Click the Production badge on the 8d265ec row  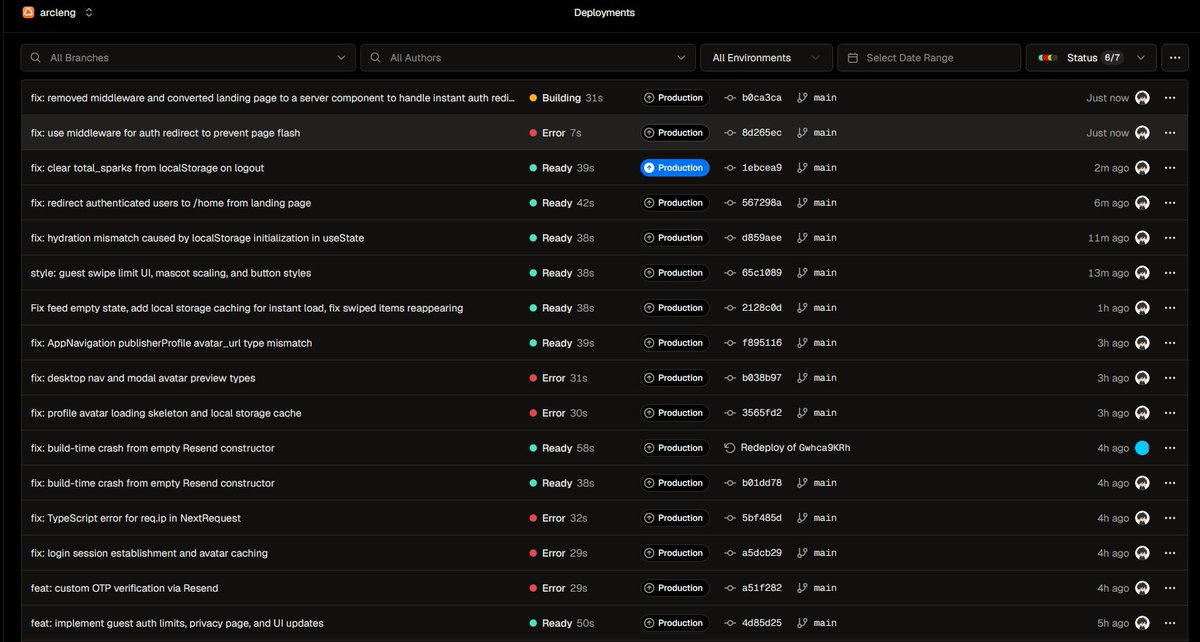675,133
